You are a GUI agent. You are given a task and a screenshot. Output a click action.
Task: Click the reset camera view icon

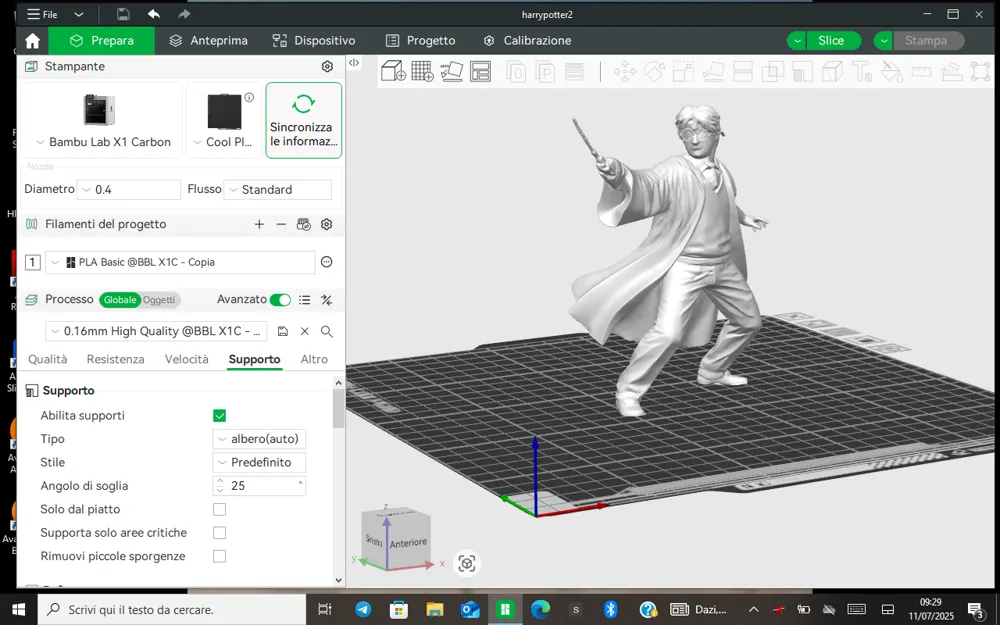click(466, 563)
